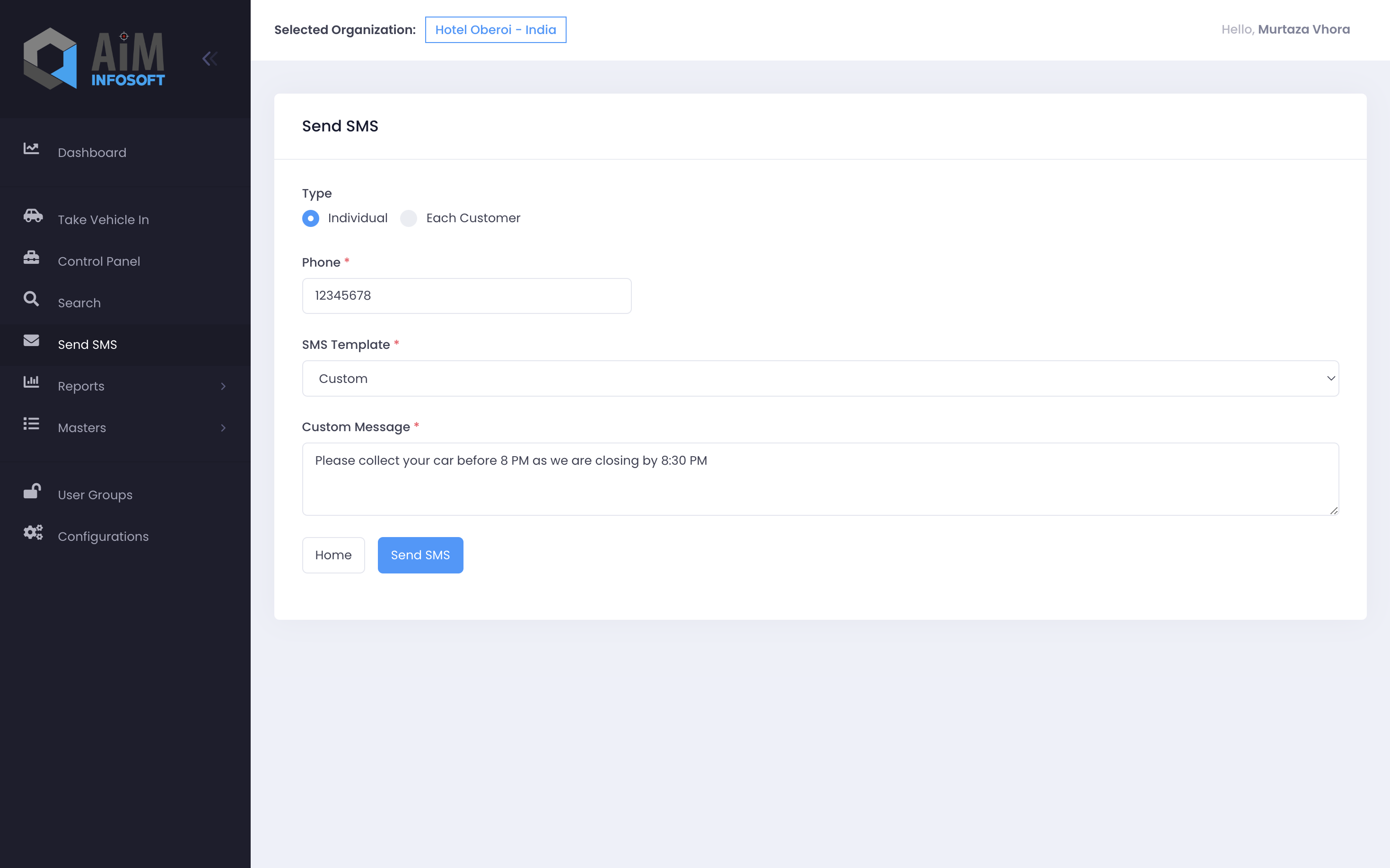Click the Masters list icon
The height and width of the screenshot is (868, 1390).
tap(32, 424)
